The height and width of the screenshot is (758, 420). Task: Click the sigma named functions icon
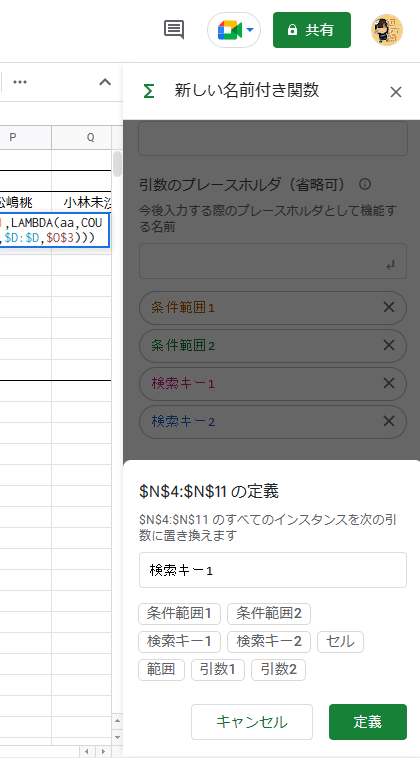(149, 91)
